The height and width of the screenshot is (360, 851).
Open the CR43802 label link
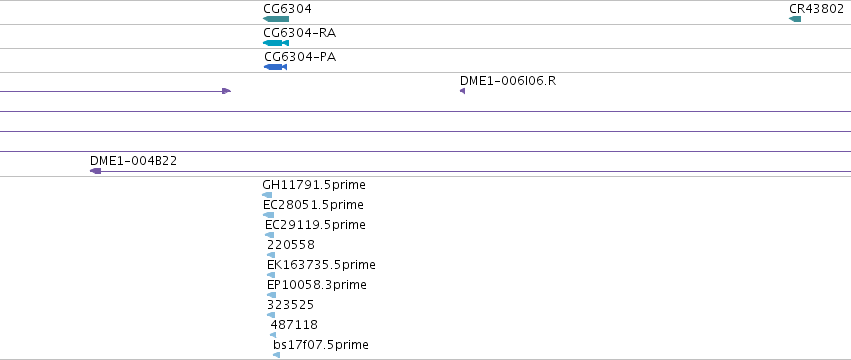pos(816,9)
